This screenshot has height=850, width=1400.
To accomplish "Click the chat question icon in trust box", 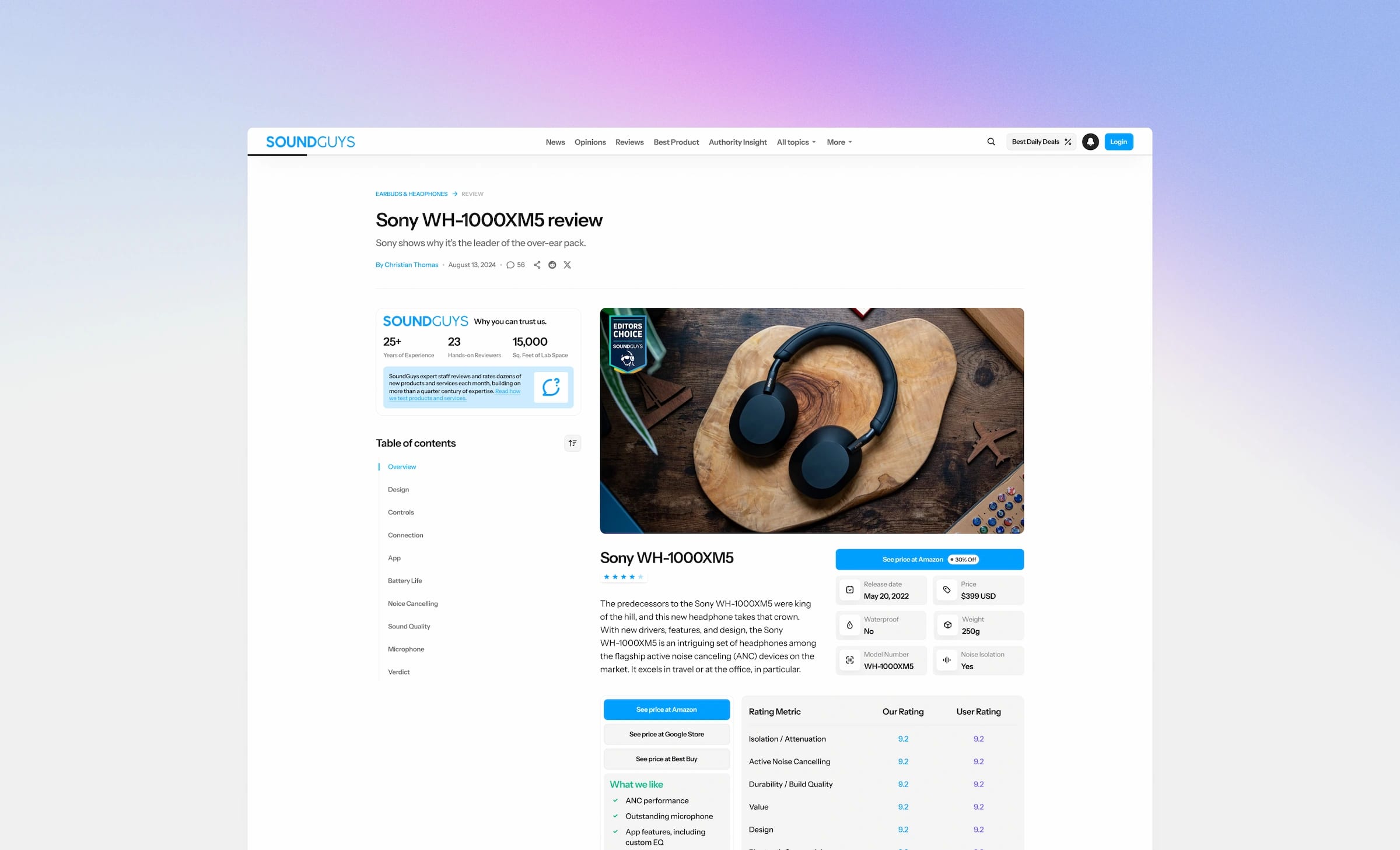I will coord(551,387).
